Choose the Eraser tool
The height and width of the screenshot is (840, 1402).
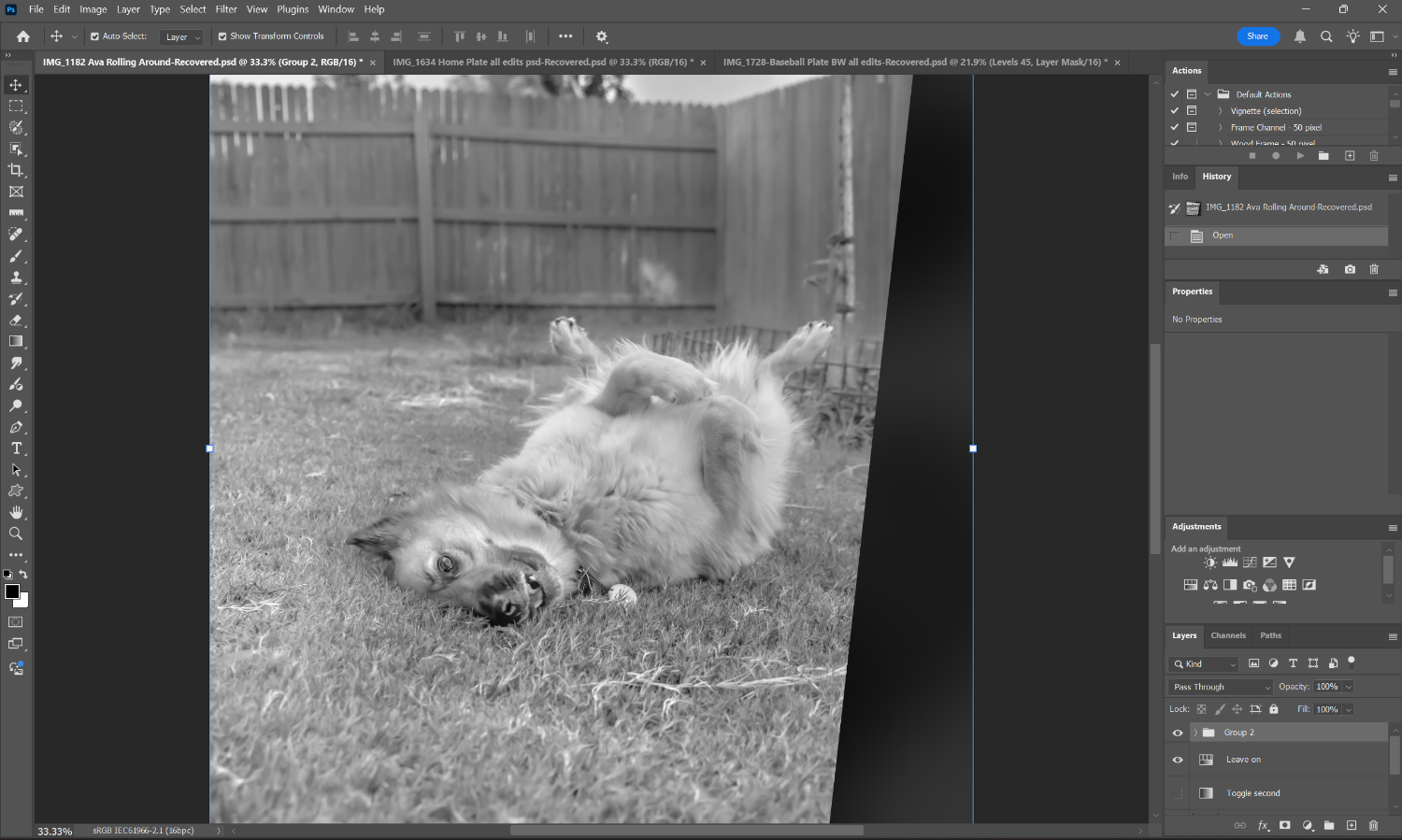coord(16,320)
